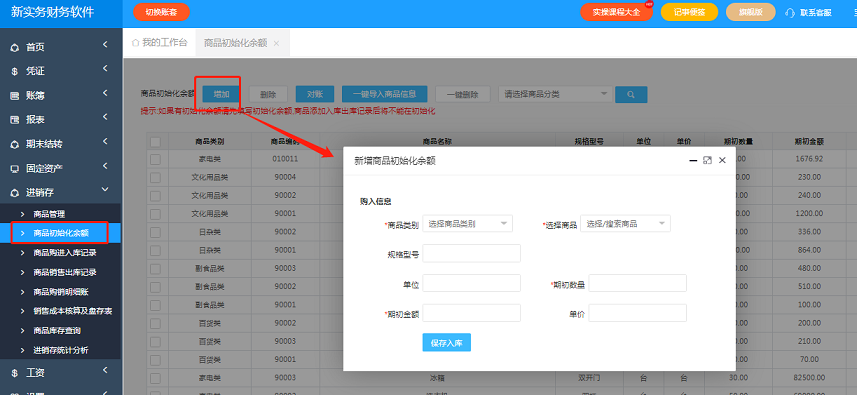Click the 切换账套 button

coord(161,12)
